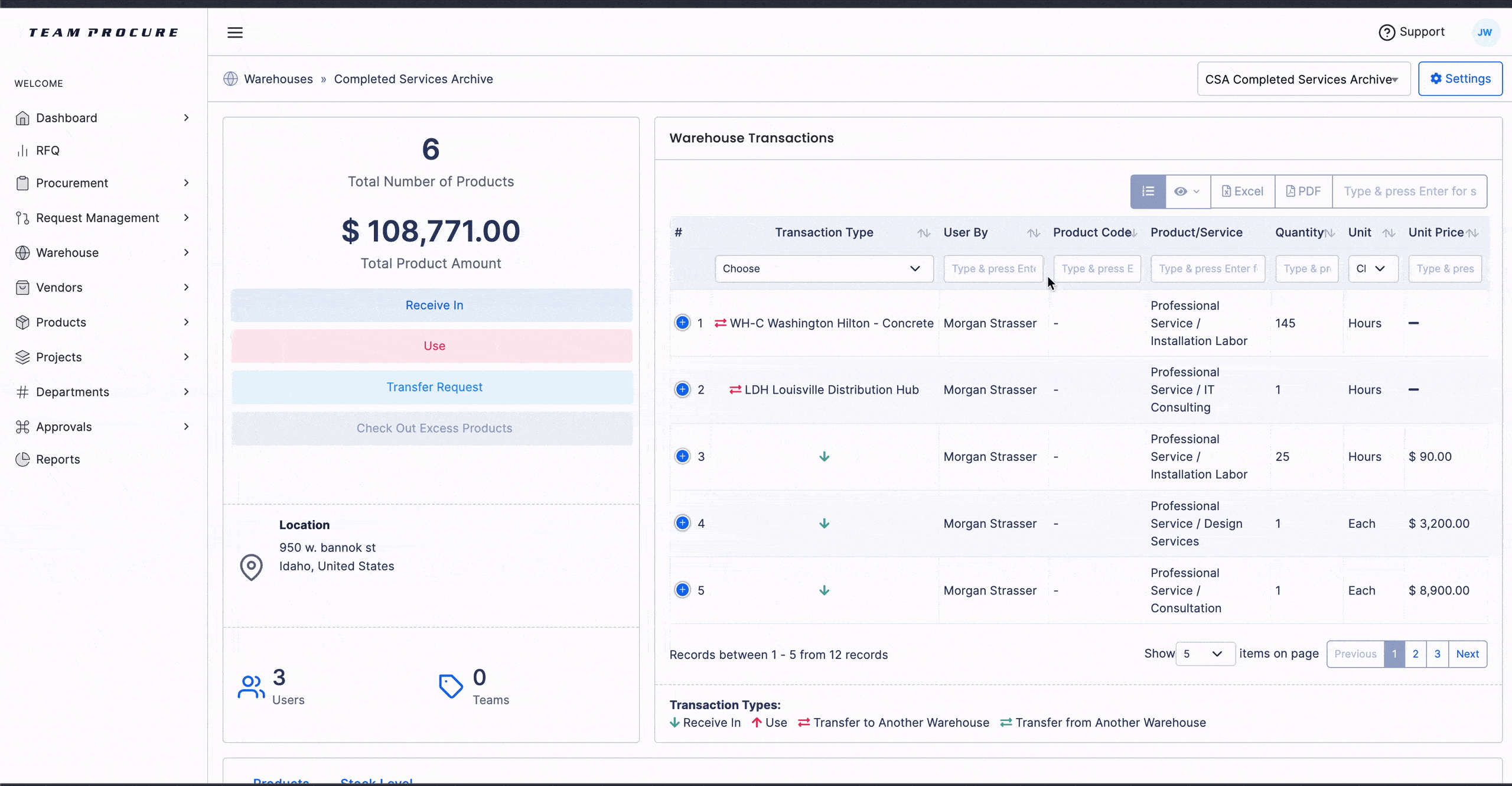This screenshot has width=1512, height=786.
Task: Open the JW user avatar
Action: 1485,33
